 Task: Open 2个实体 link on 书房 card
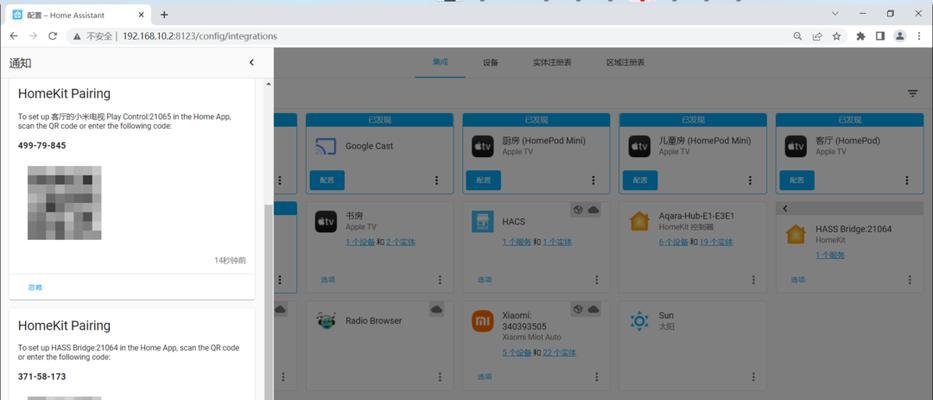[x=400, y=242]
